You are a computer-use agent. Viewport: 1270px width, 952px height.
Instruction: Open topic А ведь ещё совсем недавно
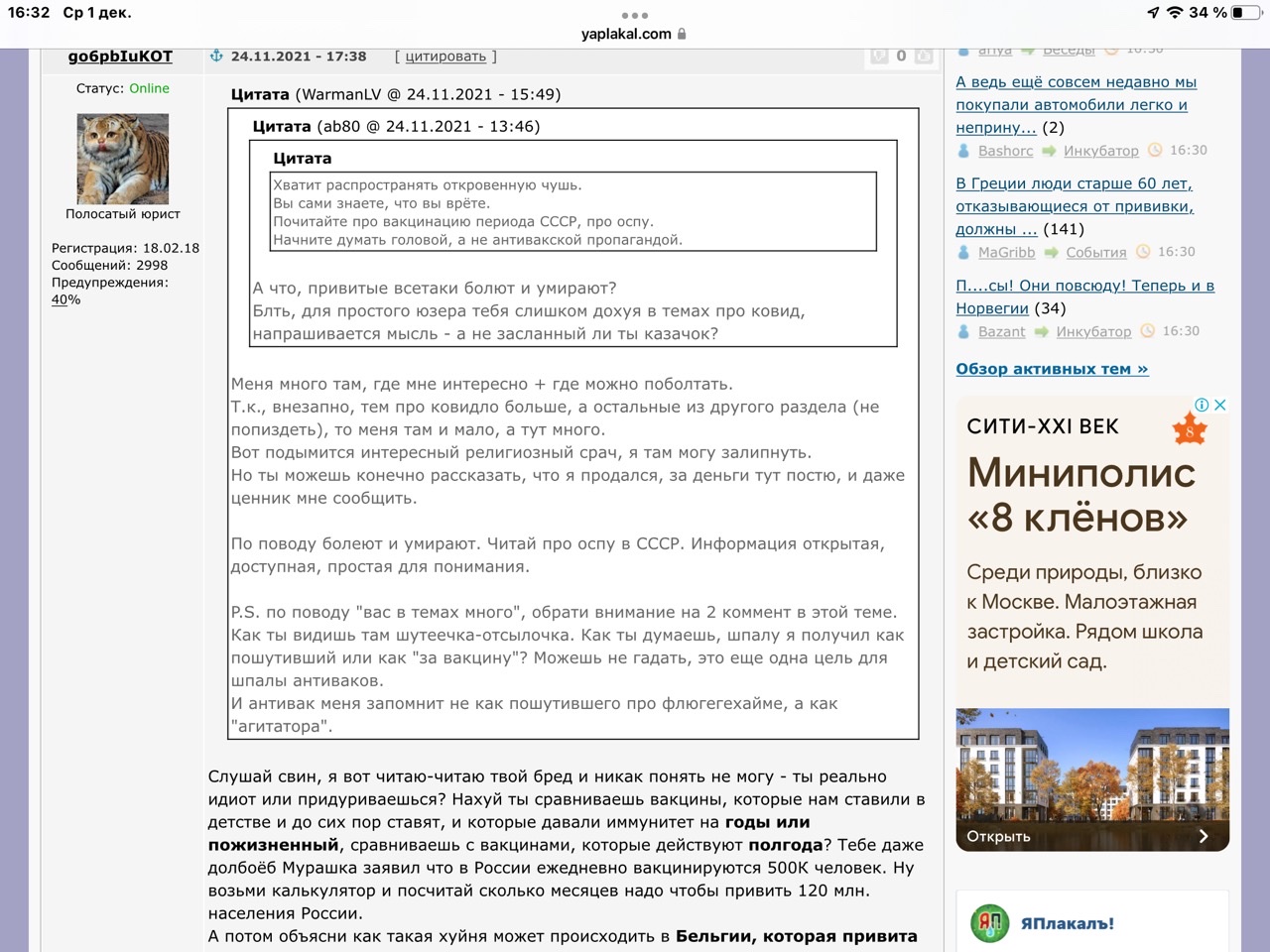pos(1076,105)
